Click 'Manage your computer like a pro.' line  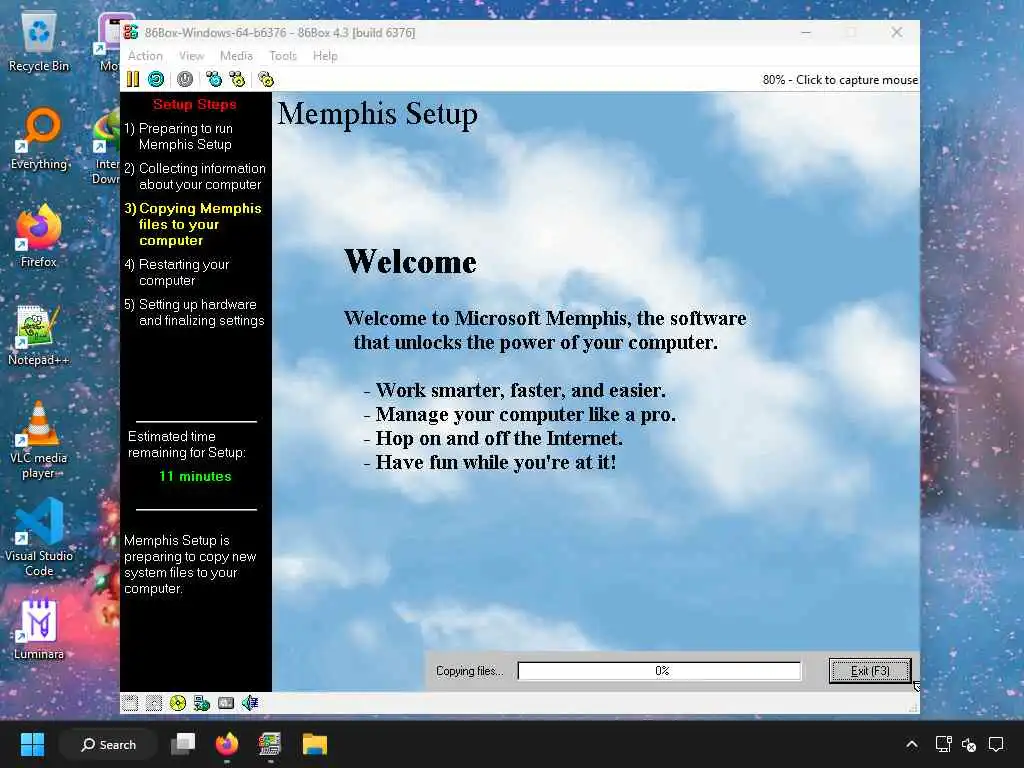click(x=520, y=414)
